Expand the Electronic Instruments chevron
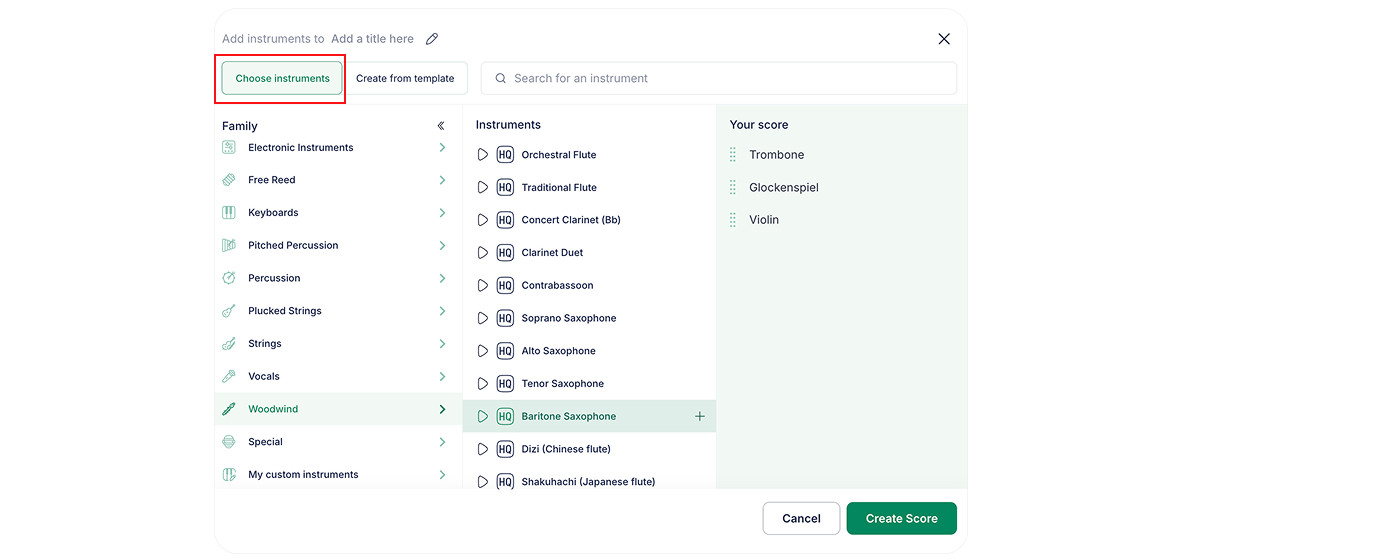Image resolution: width=1400 pixels, height=560 pixels. (442, 148)
